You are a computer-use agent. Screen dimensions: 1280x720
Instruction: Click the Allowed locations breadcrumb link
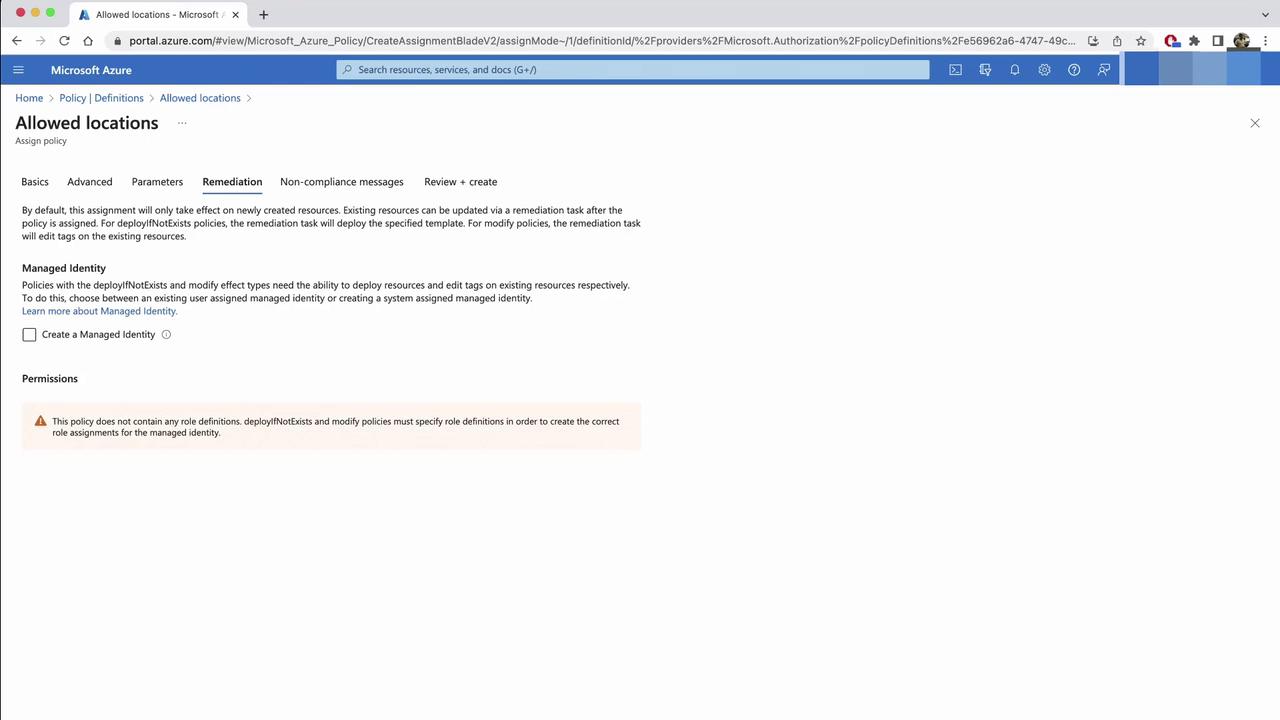click(200, 98)
